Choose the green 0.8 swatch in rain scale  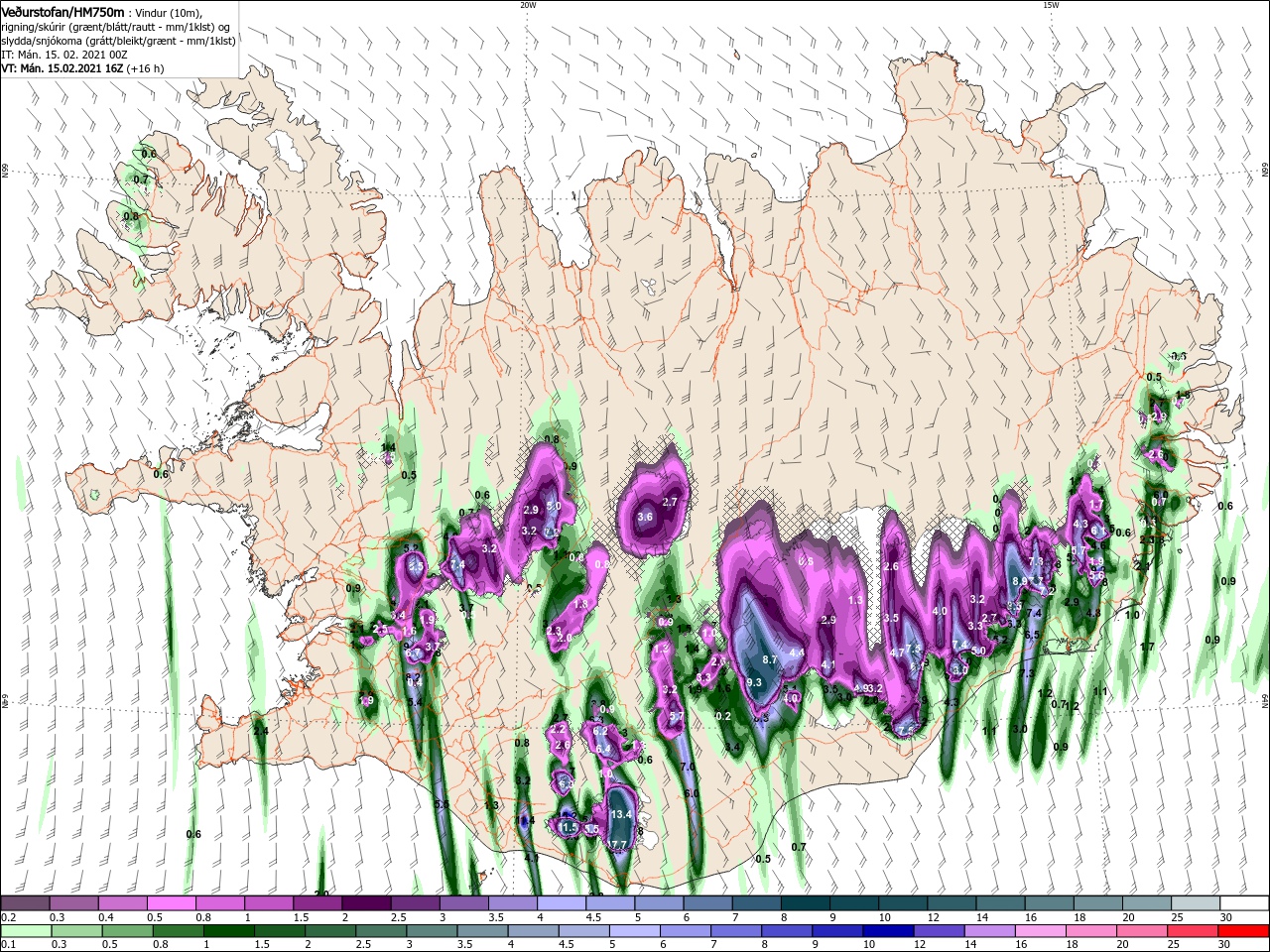(178, 931)
